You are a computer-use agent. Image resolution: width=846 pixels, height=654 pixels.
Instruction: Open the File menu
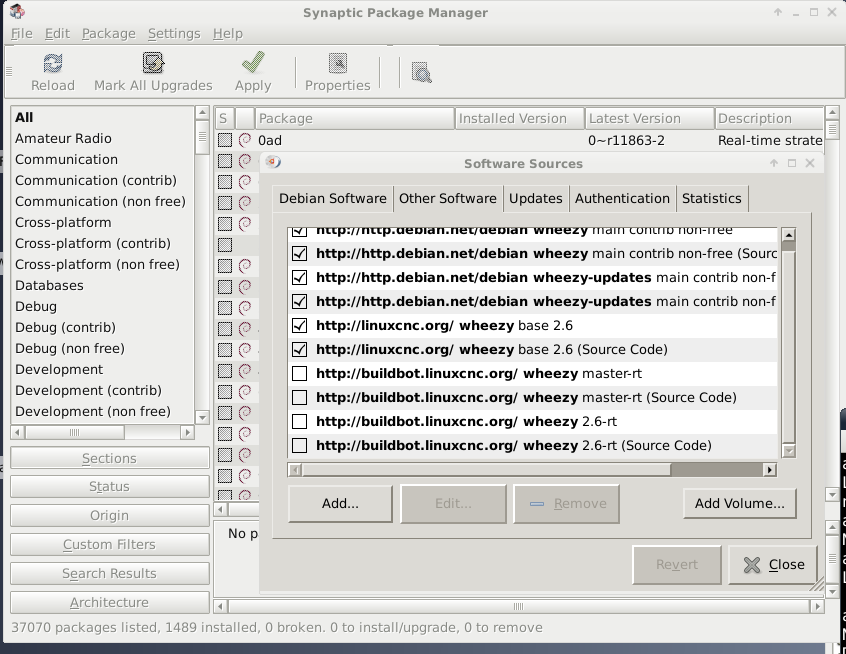[22, 33]
